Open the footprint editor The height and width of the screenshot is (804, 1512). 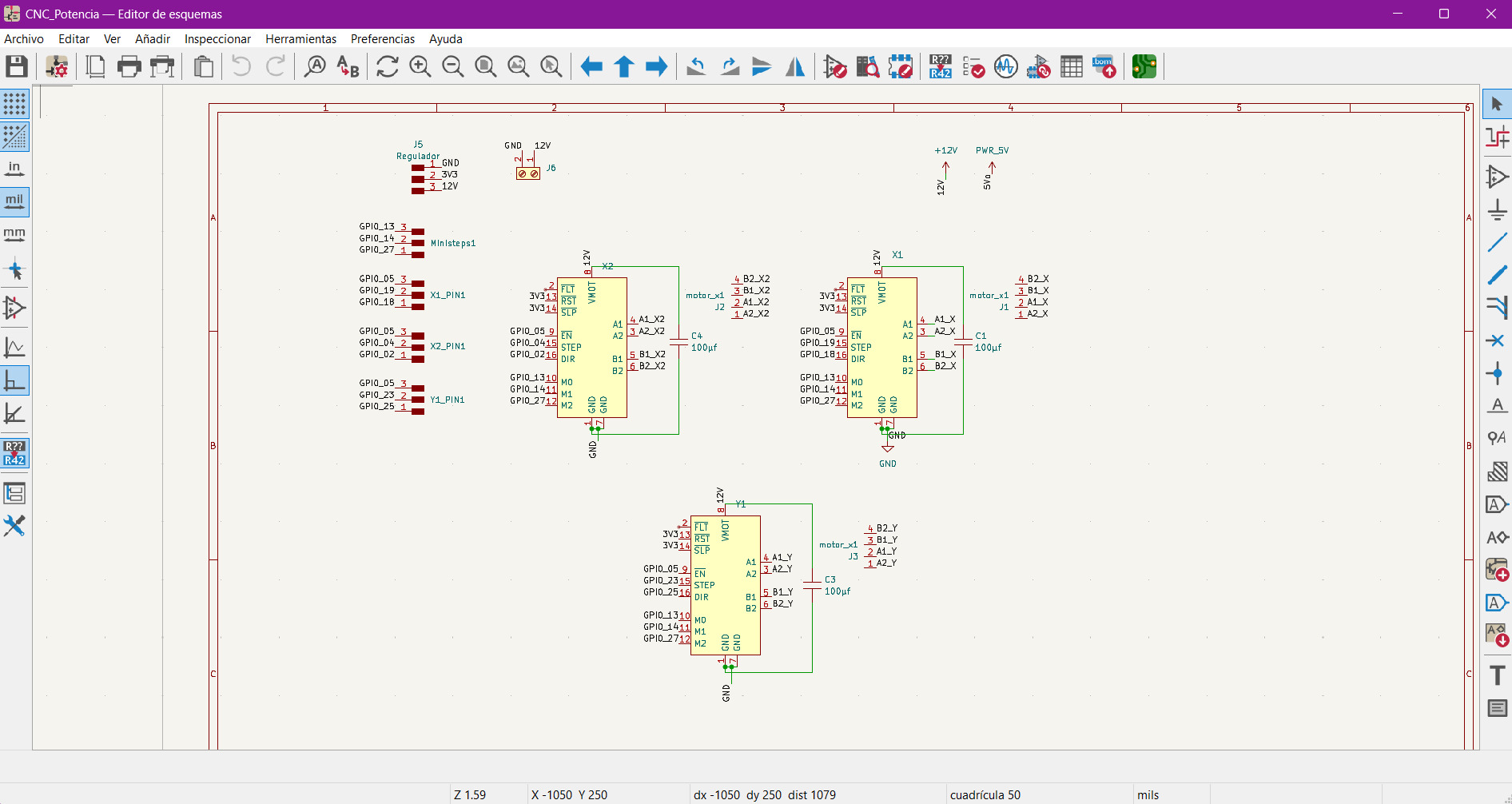pos(901,66)
